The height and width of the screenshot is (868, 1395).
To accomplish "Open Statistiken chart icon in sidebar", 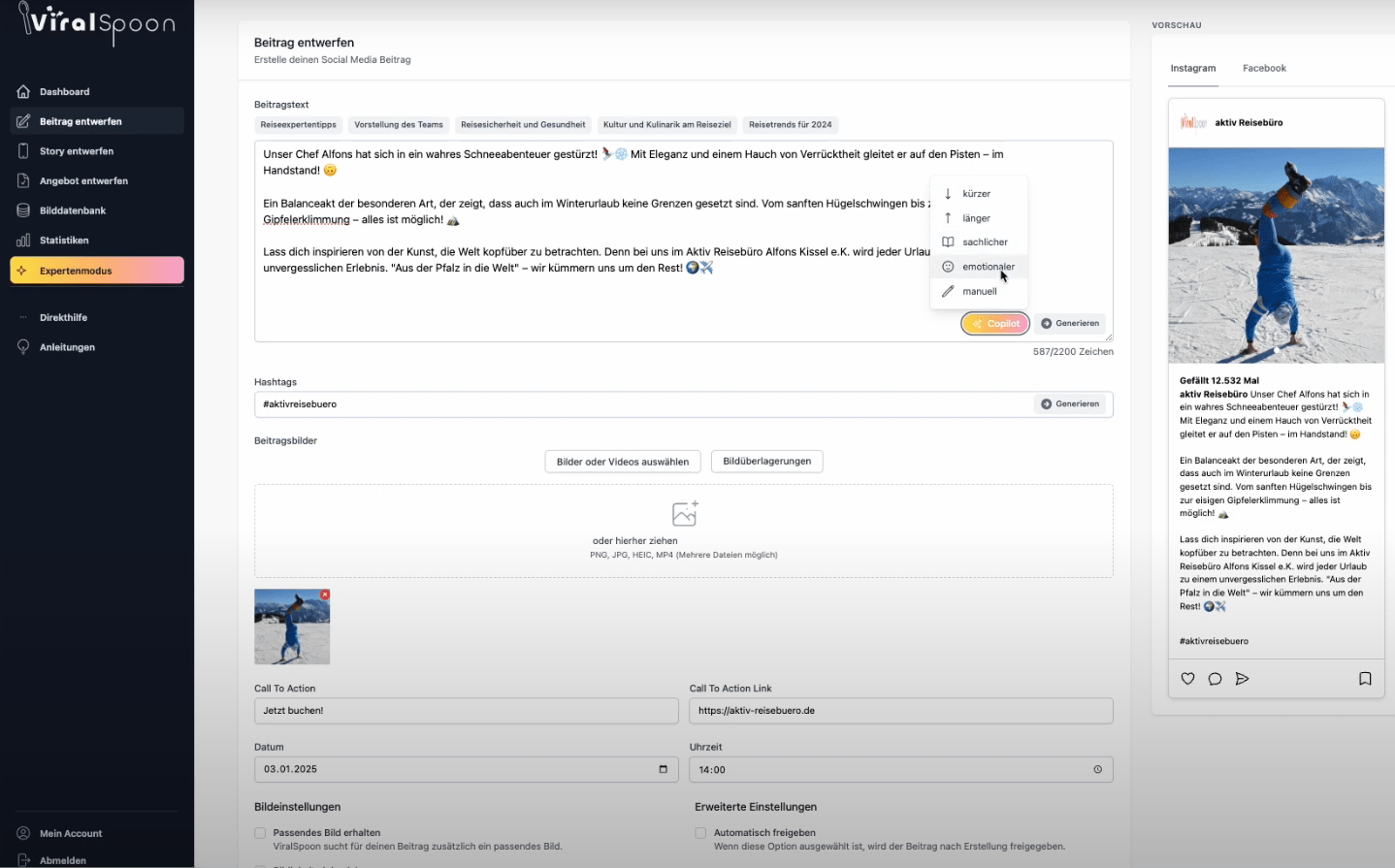I will point(23,241).
